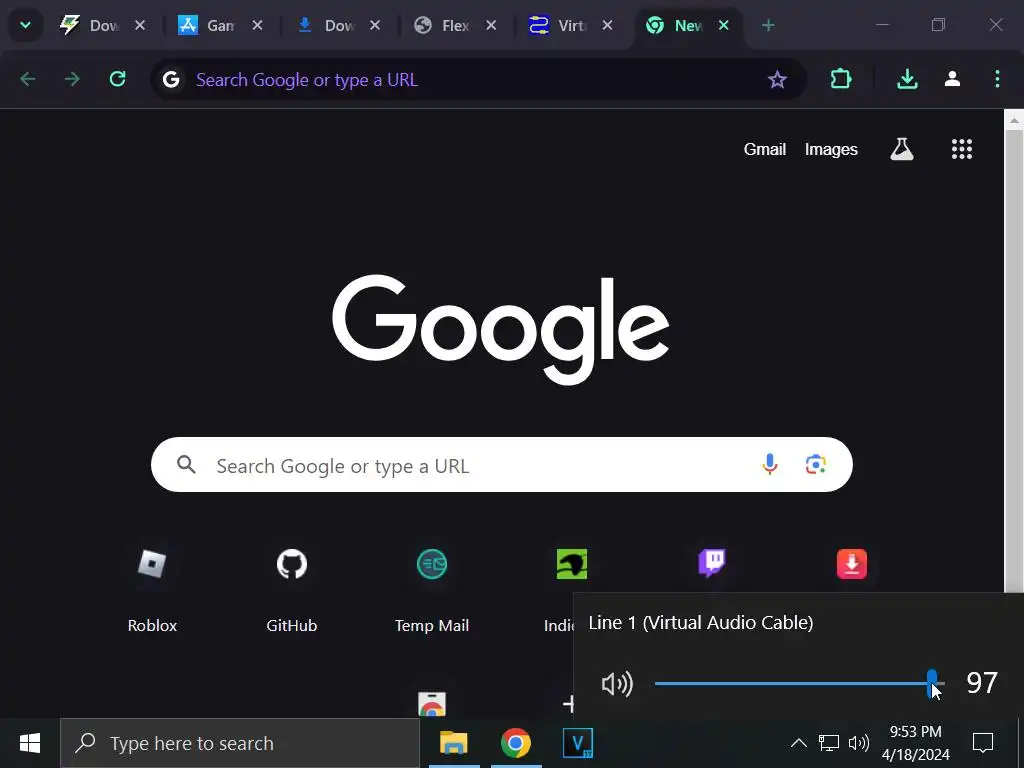Open Search Labs flask icon
This screenshot has width=1024, height=768.
tap(901, 150)
